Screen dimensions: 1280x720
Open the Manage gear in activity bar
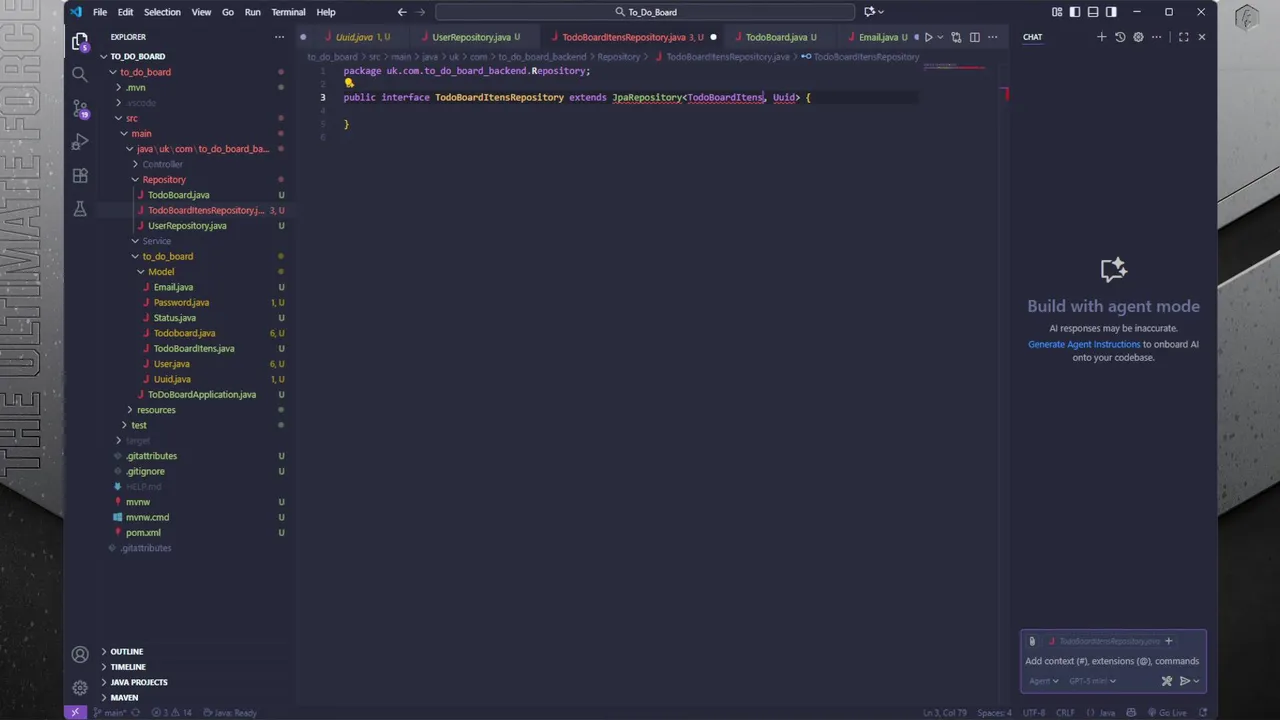[x=80, y=688]
